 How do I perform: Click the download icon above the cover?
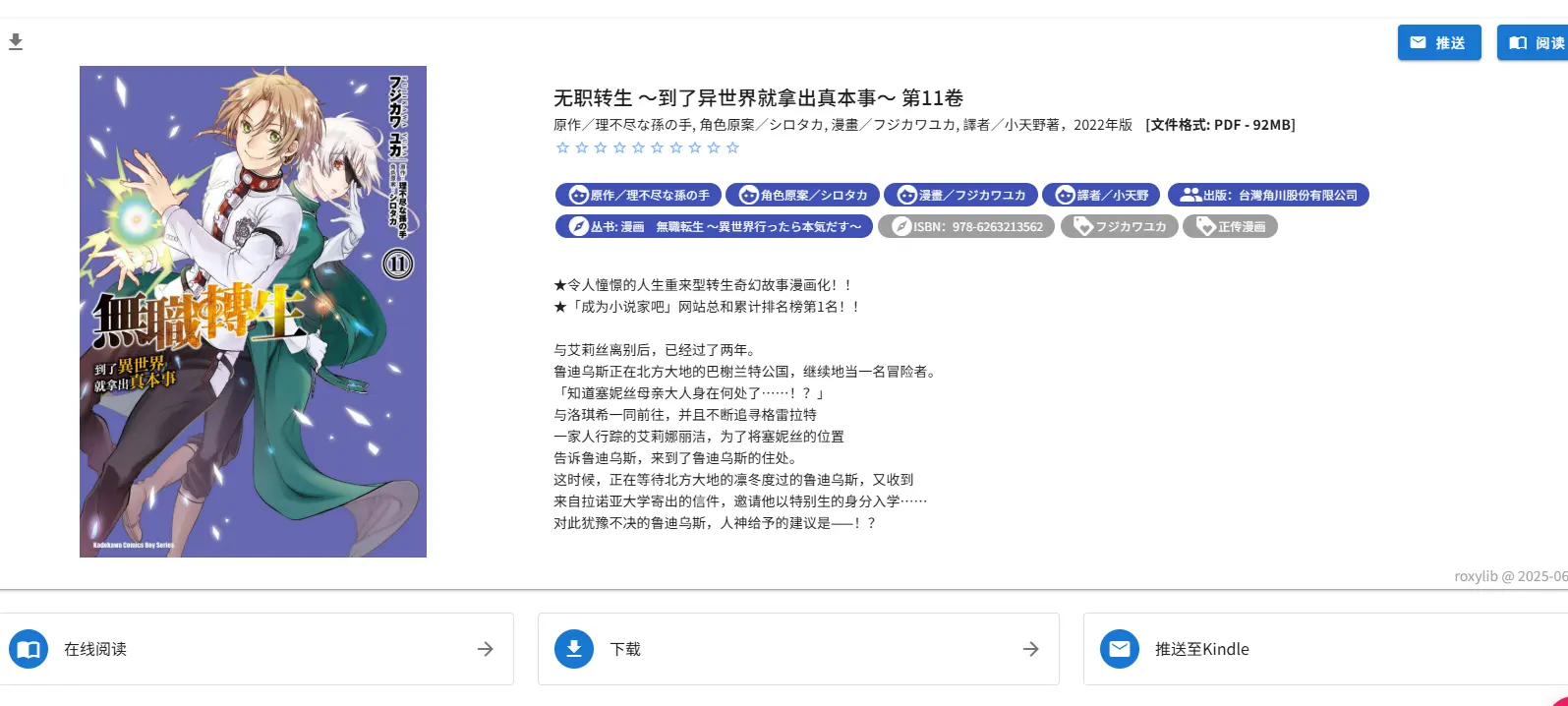click(x=16, y=41)
